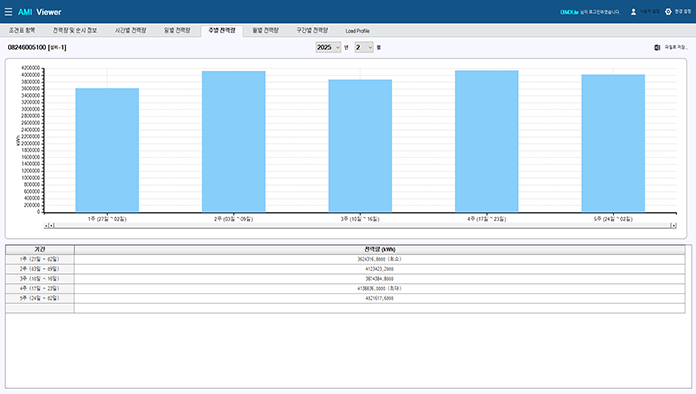Open the hamburger menu

(x=8, y=12)
